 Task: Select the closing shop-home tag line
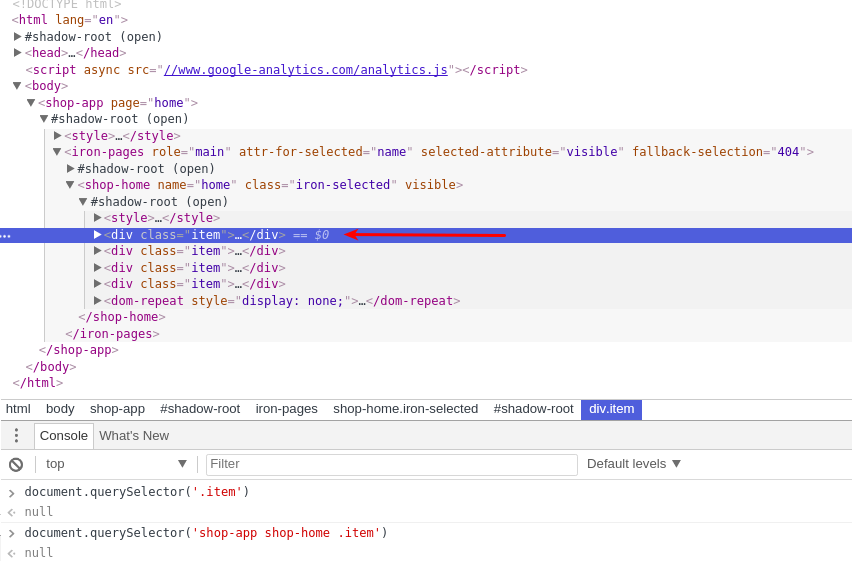tap(122, 317)
